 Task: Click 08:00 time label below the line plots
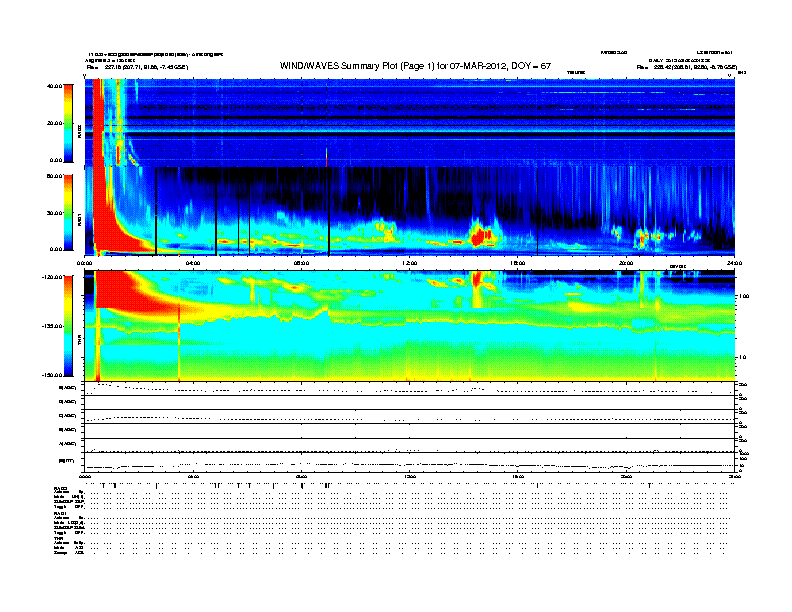[x=301, y=476]
